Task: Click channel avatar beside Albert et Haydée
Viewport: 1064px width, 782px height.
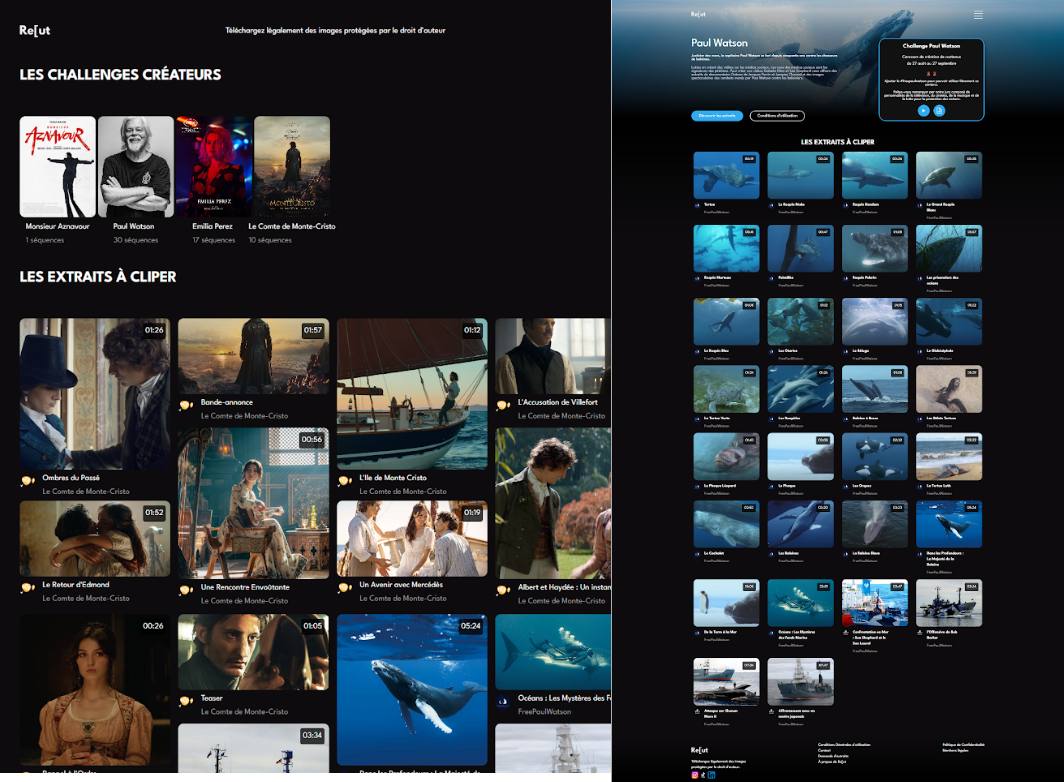Action: coord(503,590)
